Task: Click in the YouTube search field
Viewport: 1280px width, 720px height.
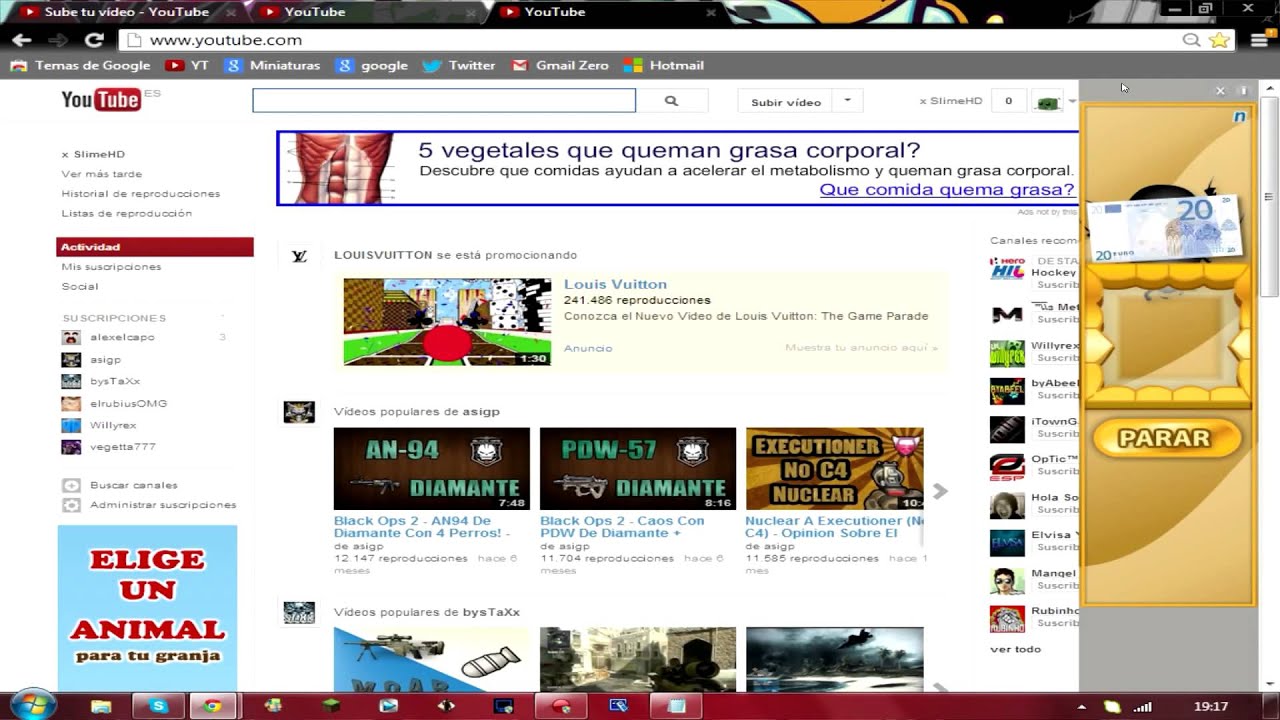Action: tap(444, 101)
